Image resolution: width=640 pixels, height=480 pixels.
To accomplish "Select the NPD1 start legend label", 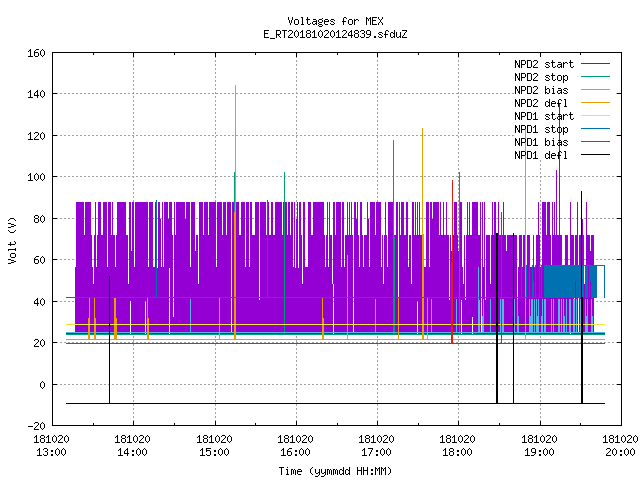I will pyautogui.click(x=544, y=116).
